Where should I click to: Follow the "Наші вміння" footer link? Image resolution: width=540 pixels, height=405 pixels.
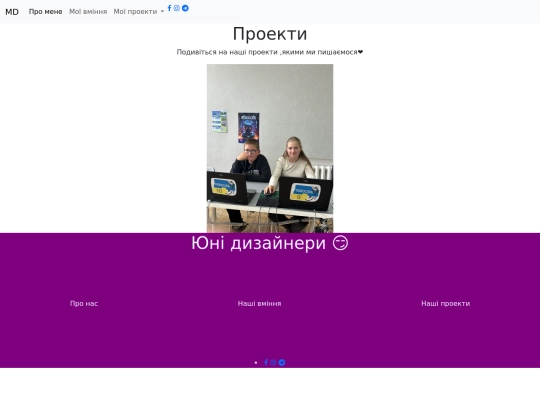click(259, 303)
